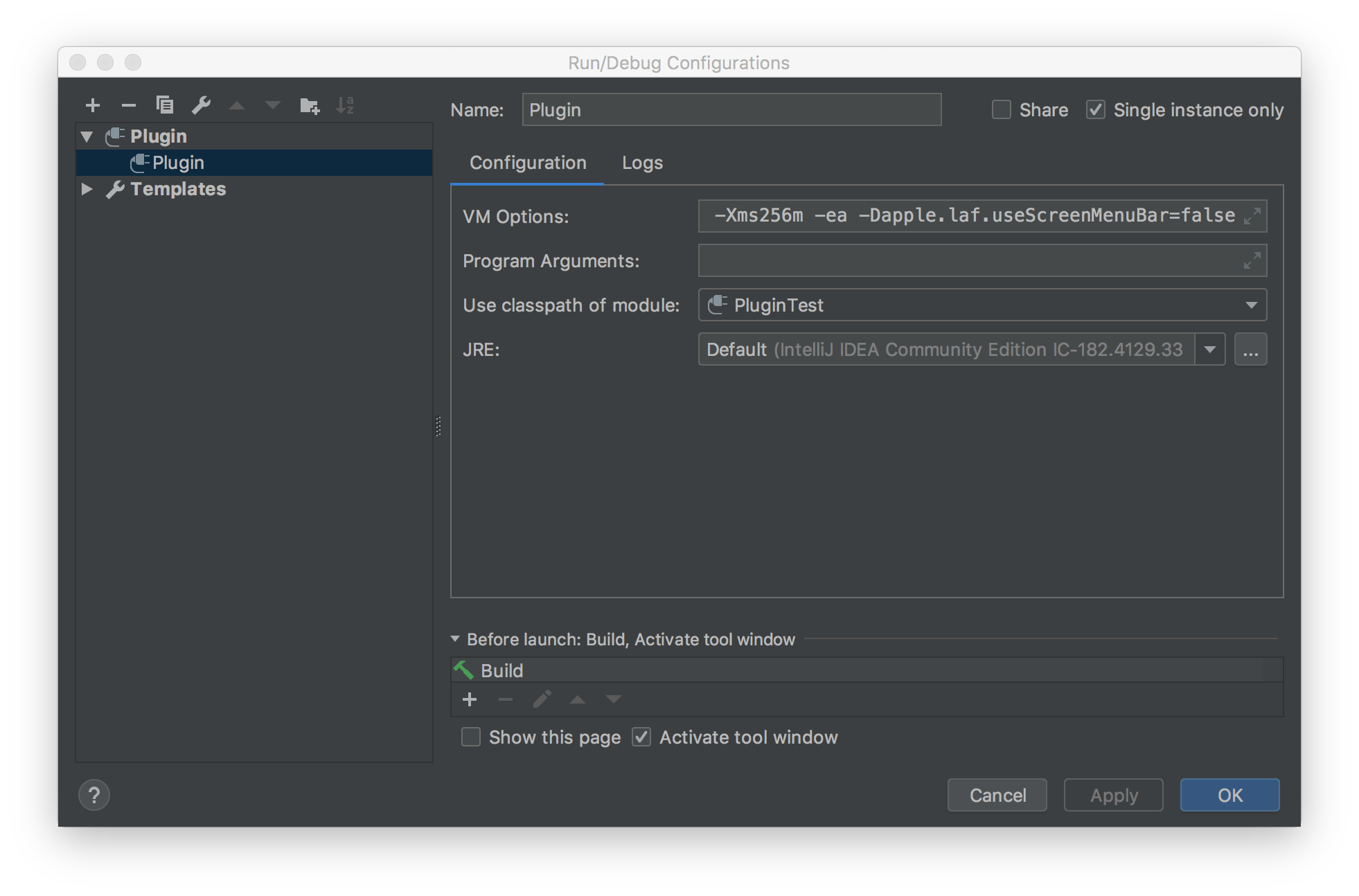
Task: Sort configurations alphabetically
Action: [x=345, y=105]
